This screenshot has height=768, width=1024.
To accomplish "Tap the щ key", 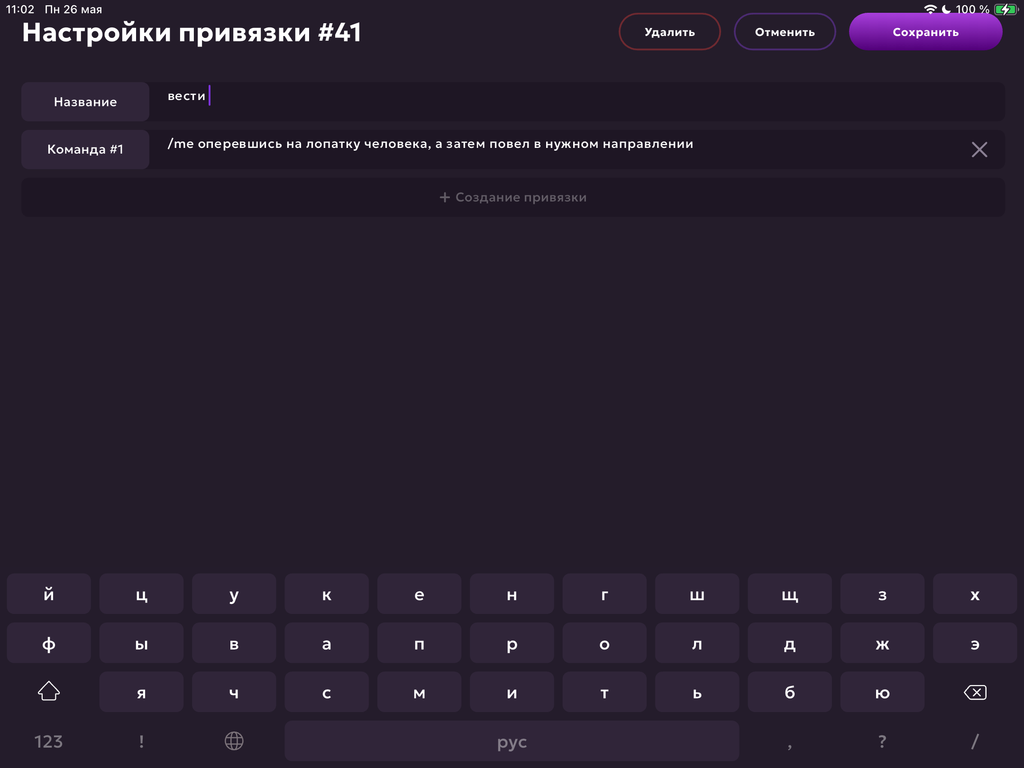I will [790, 594].
